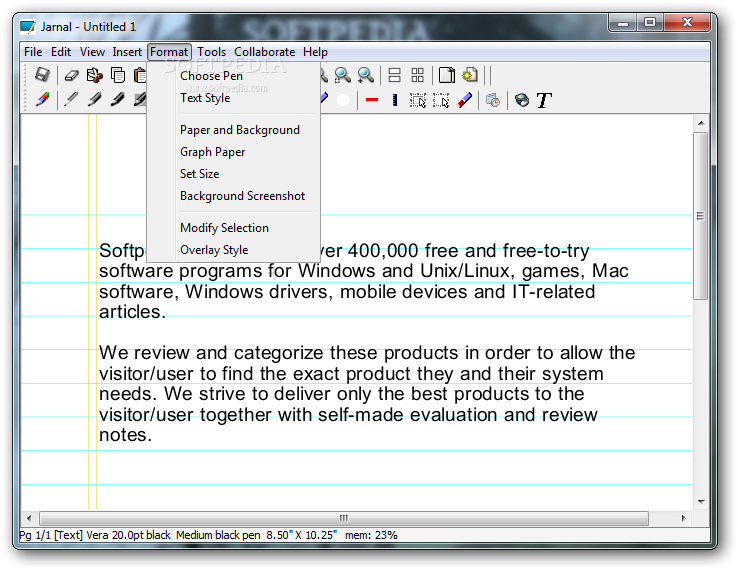The height and width of the screenshot is (570, 738).
Task: Click the window with clock icon
Action: tap(493, 100)
